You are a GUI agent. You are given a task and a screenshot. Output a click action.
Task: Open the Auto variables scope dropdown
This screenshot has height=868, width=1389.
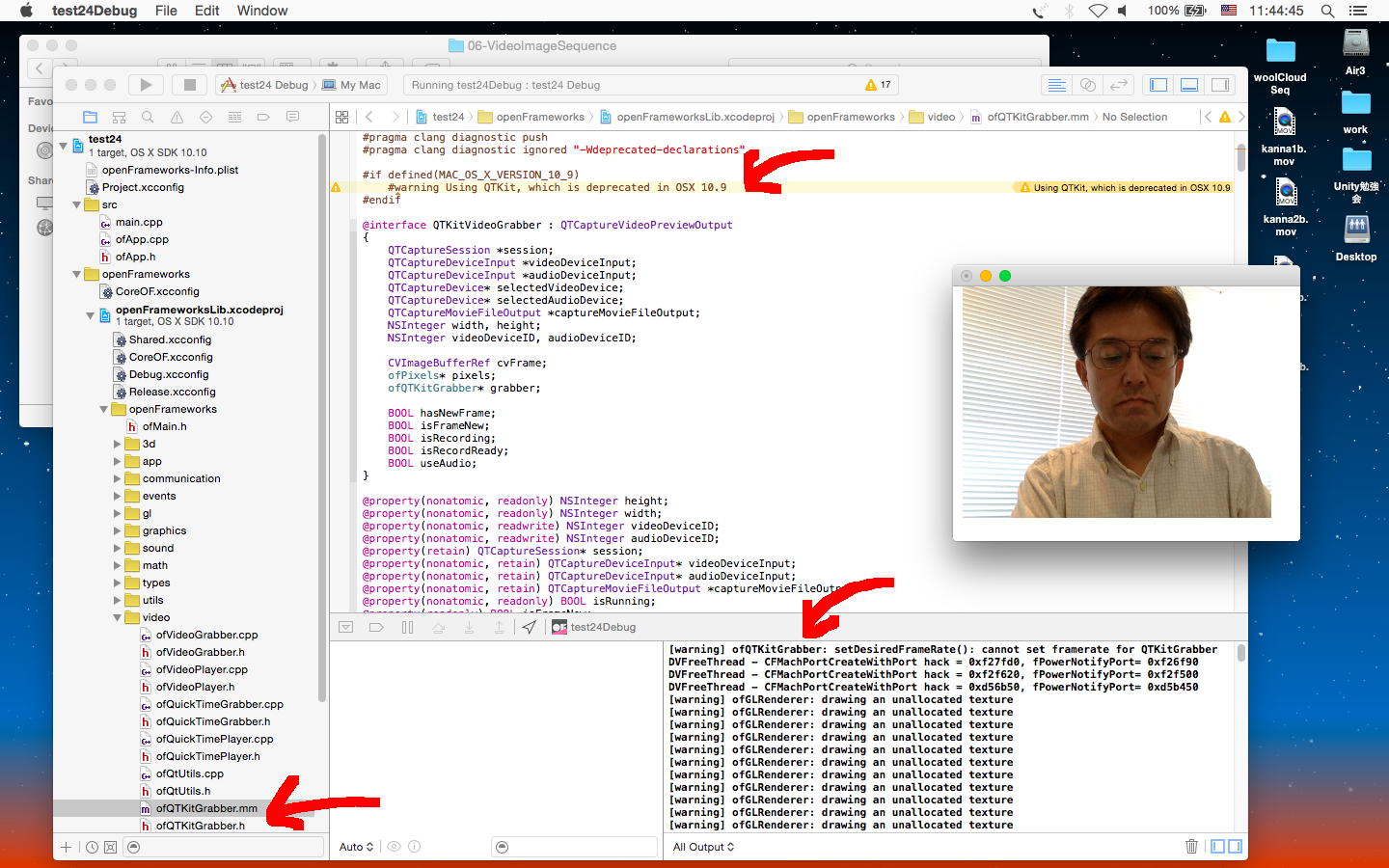[x=356, y=847]
